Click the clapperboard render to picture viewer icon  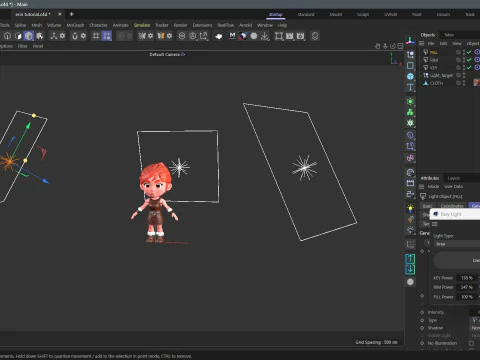click(x=289, y=36)
